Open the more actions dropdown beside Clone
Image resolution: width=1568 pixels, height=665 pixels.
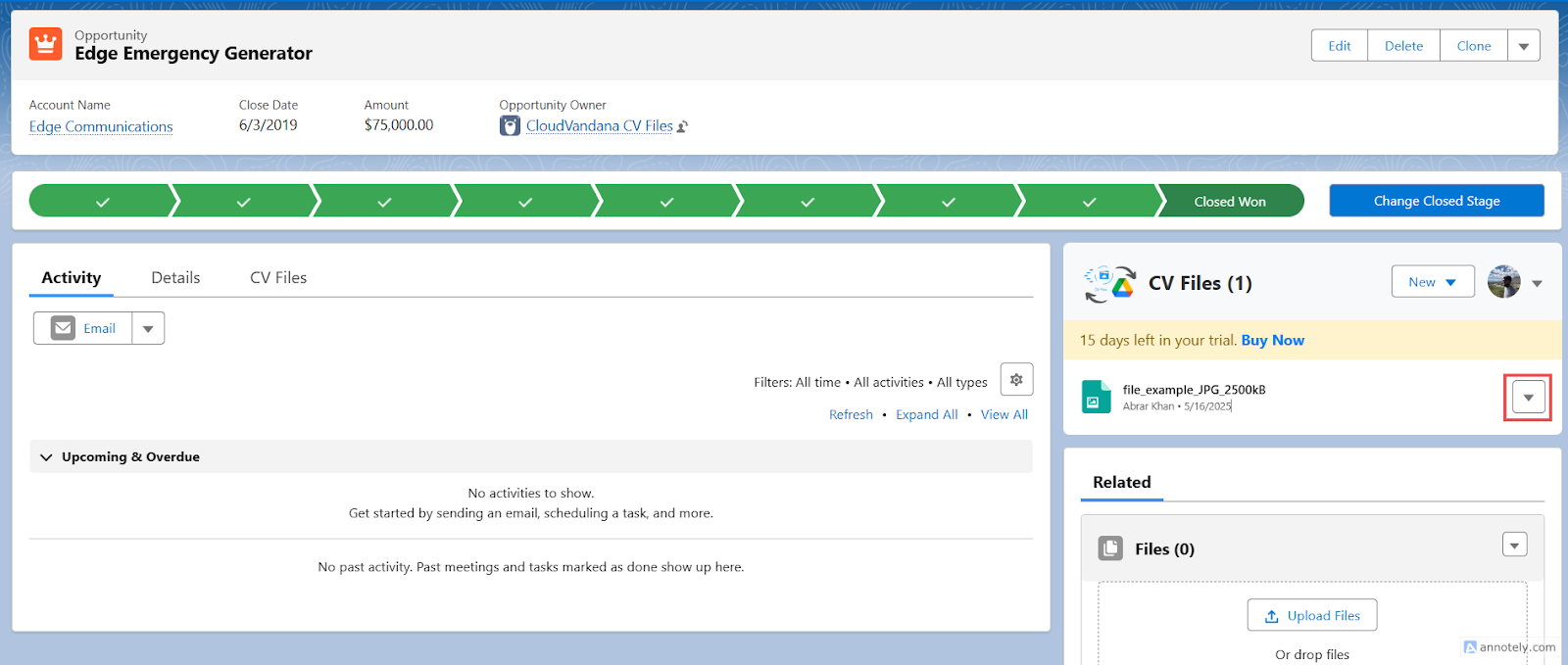[x=1524, y=46]
